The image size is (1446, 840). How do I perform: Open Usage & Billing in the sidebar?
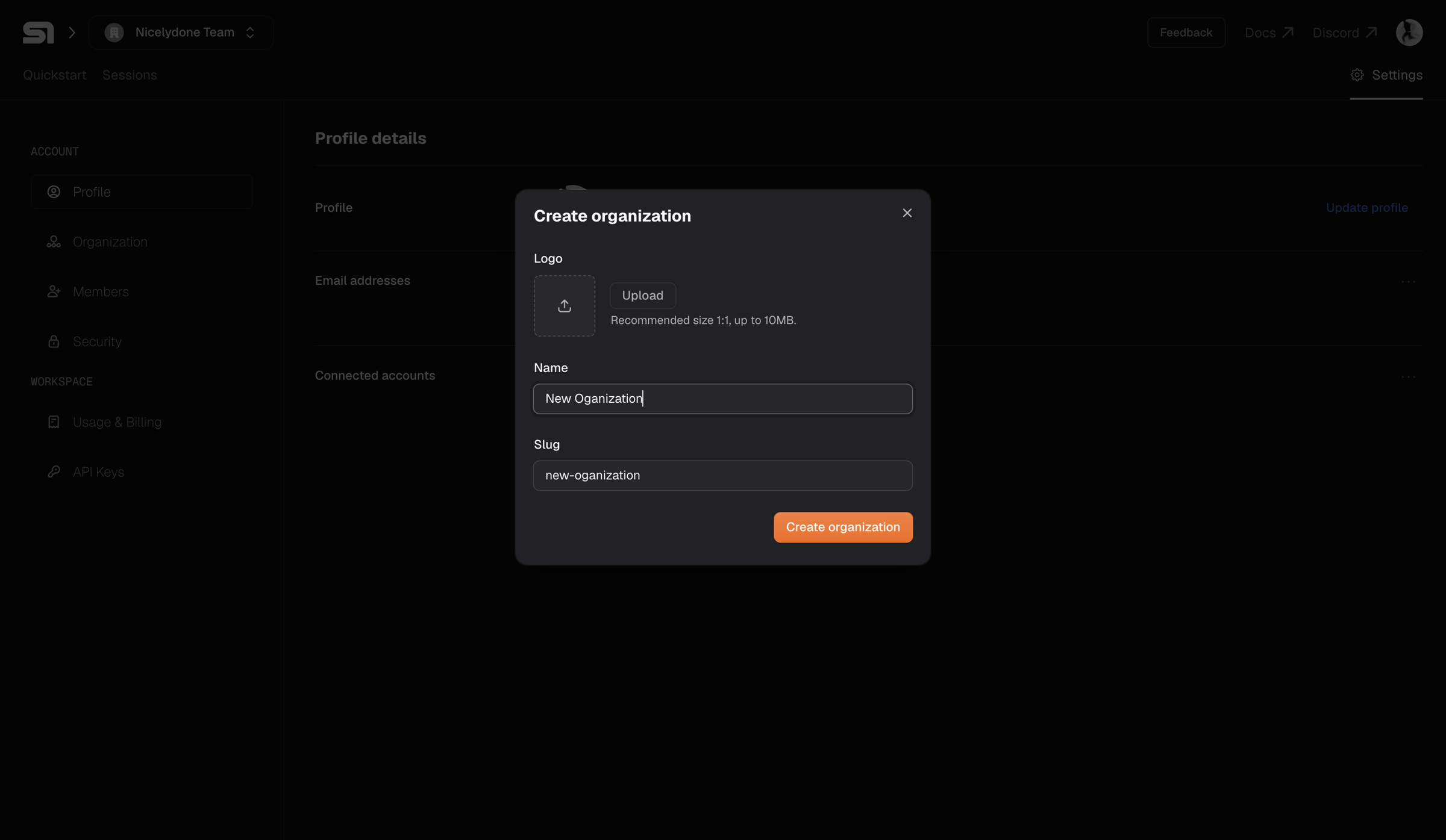(142, 422)
